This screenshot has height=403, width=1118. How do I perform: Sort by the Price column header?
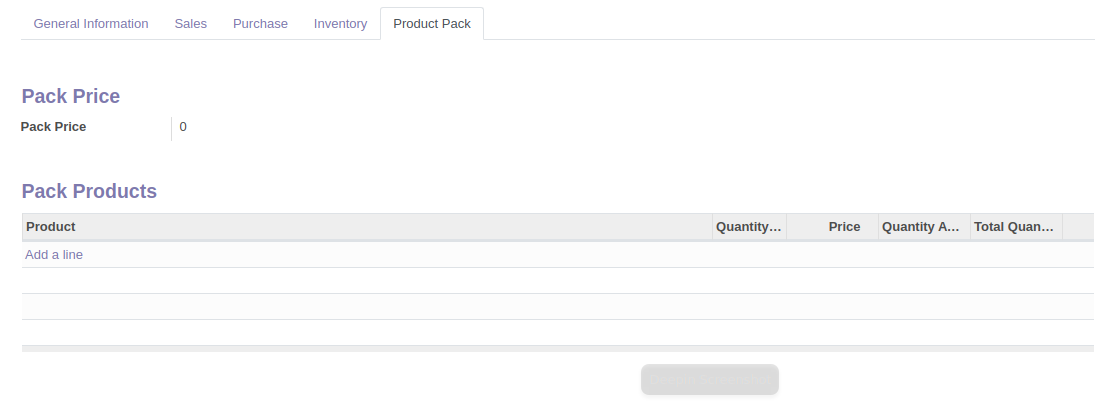[832, 227]
